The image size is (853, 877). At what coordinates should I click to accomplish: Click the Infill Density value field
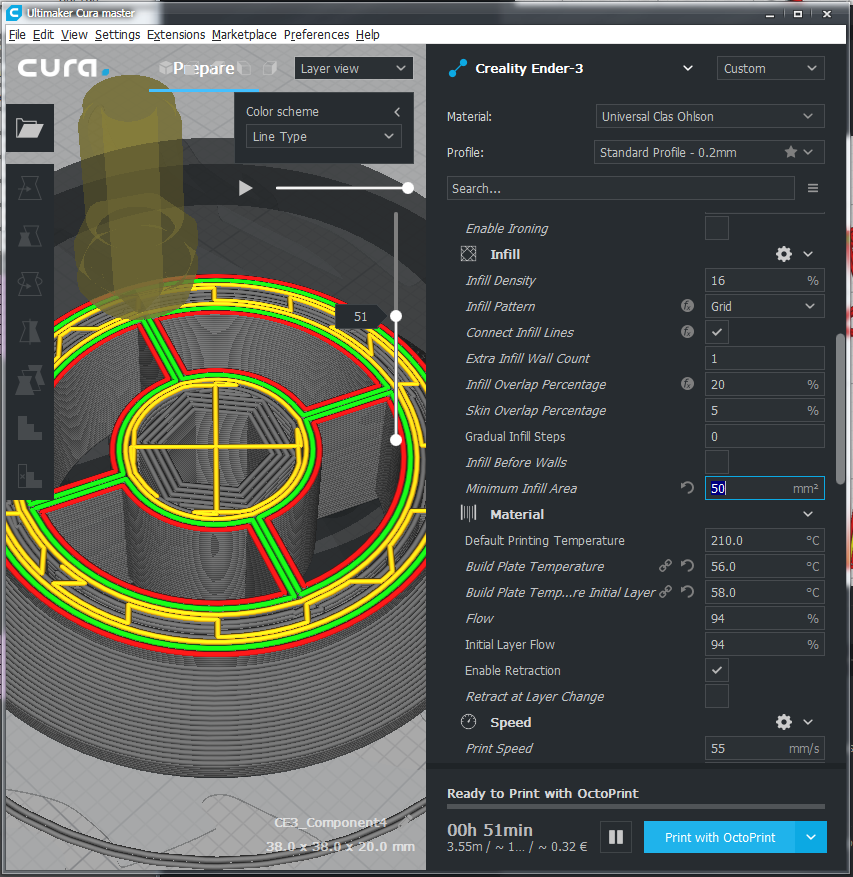click(x=764, y=280)
